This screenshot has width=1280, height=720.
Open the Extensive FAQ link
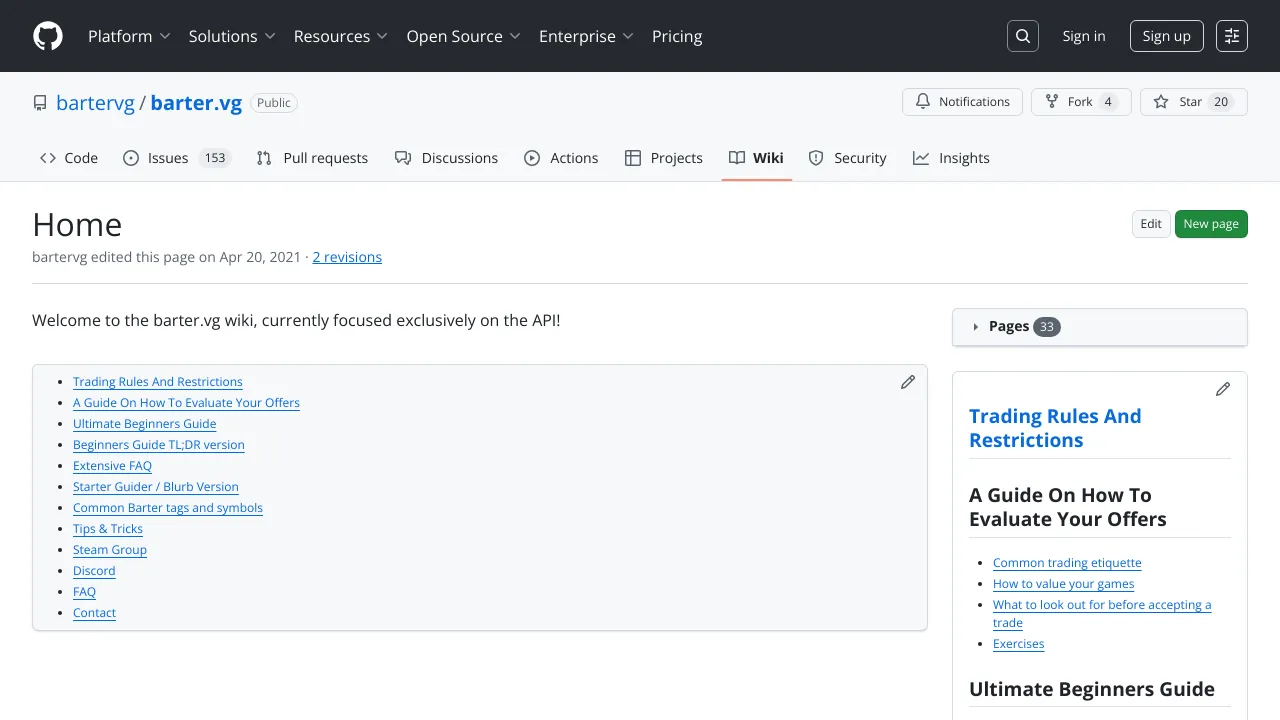click(112, 466)
